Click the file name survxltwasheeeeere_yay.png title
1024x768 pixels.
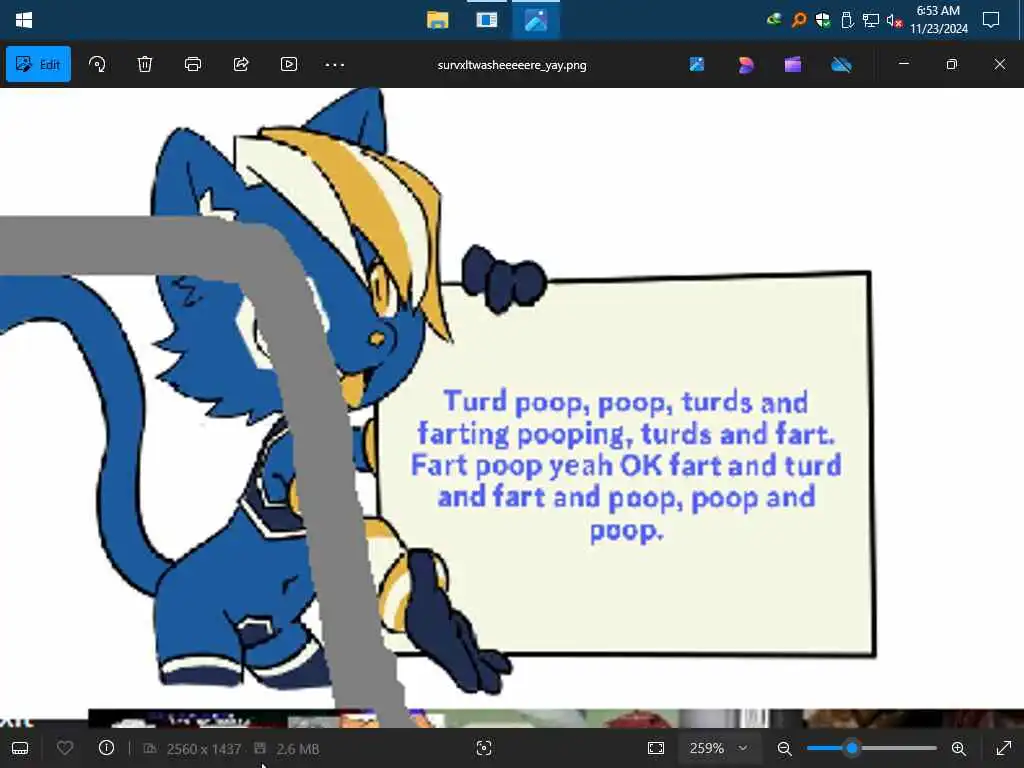512,65
